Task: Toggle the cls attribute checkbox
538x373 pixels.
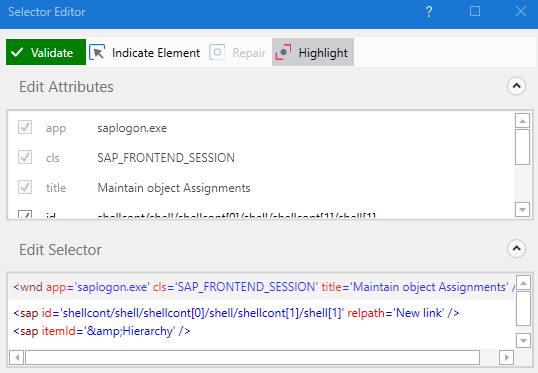Action: click(25, 157)
